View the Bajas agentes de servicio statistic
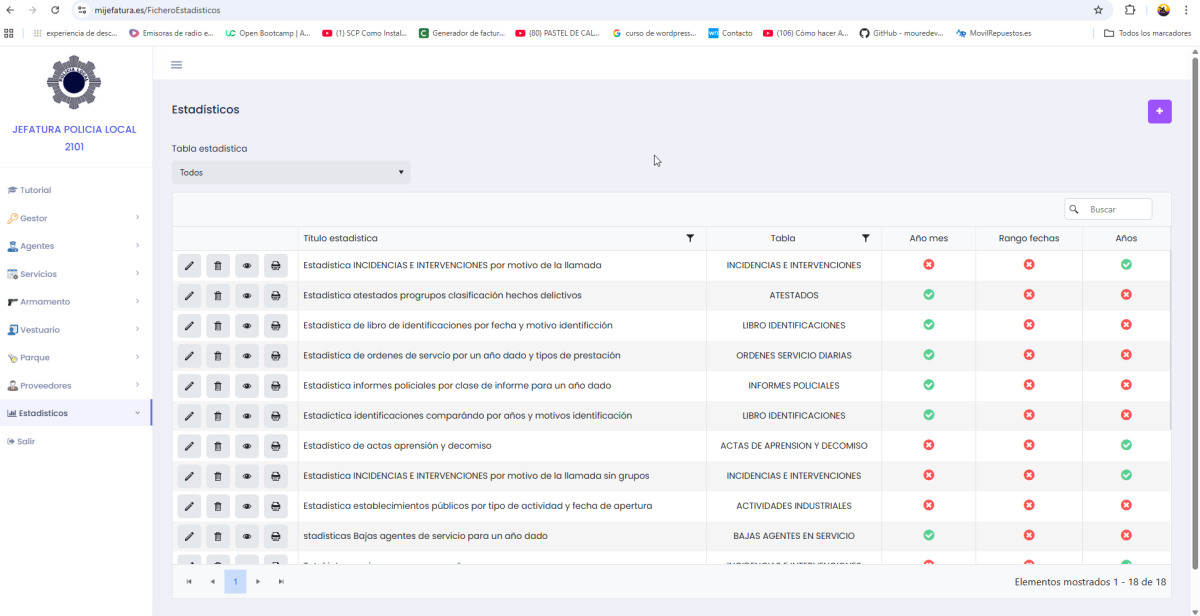1200x616 pixels. tap(247, 536)
